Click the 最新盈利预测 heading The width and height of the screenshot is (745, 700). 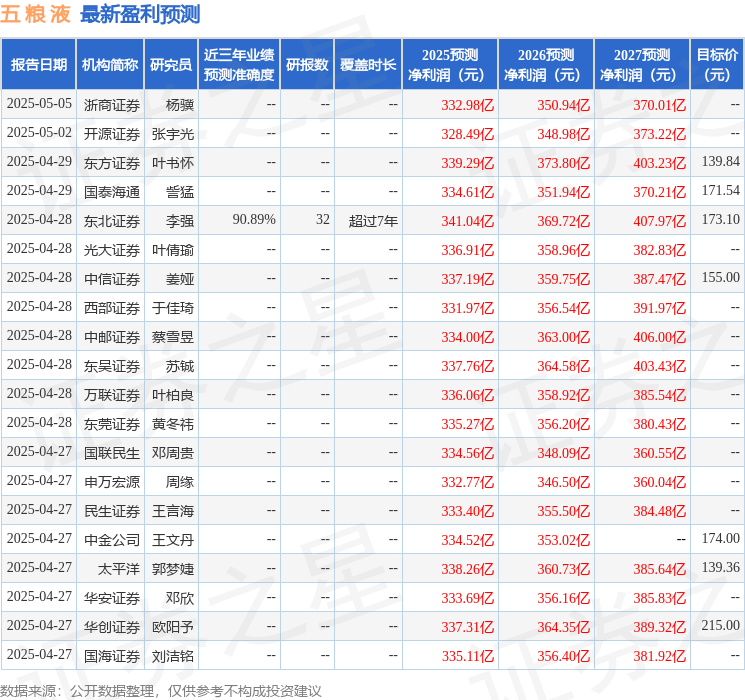tap(140, 14)
